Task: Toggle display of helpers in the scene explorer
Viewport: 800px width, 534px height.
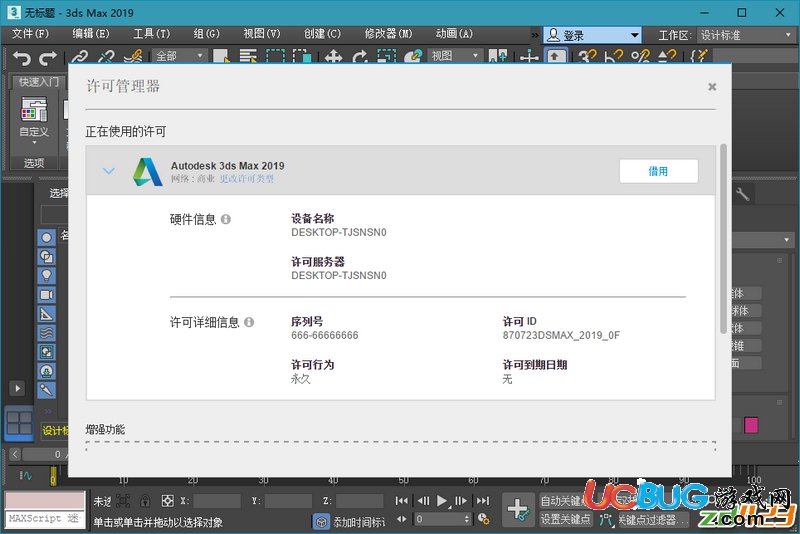Action: tap(46, 314)
